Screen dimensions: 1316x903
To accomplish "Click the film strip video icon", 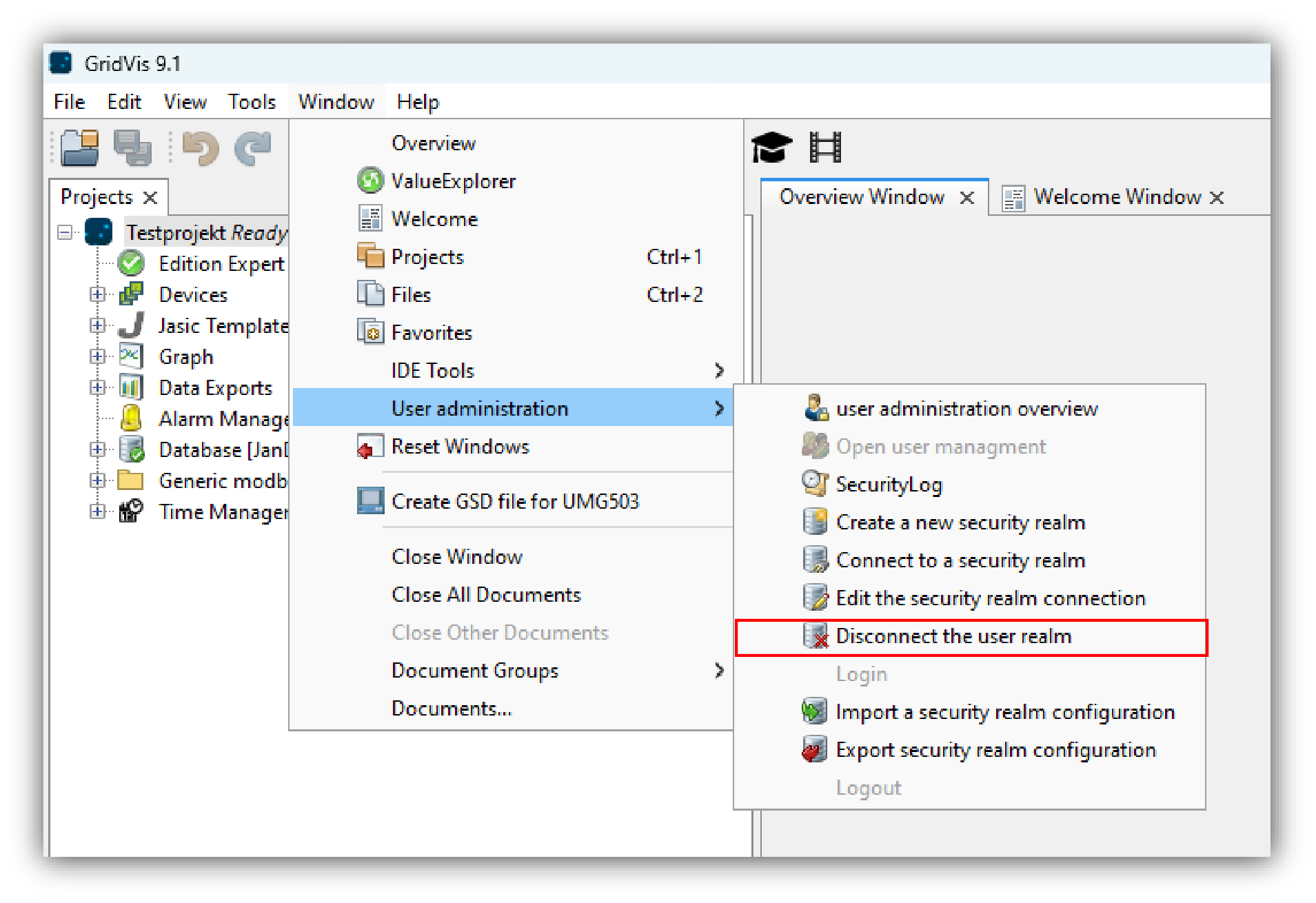I will tap(826, 146).
